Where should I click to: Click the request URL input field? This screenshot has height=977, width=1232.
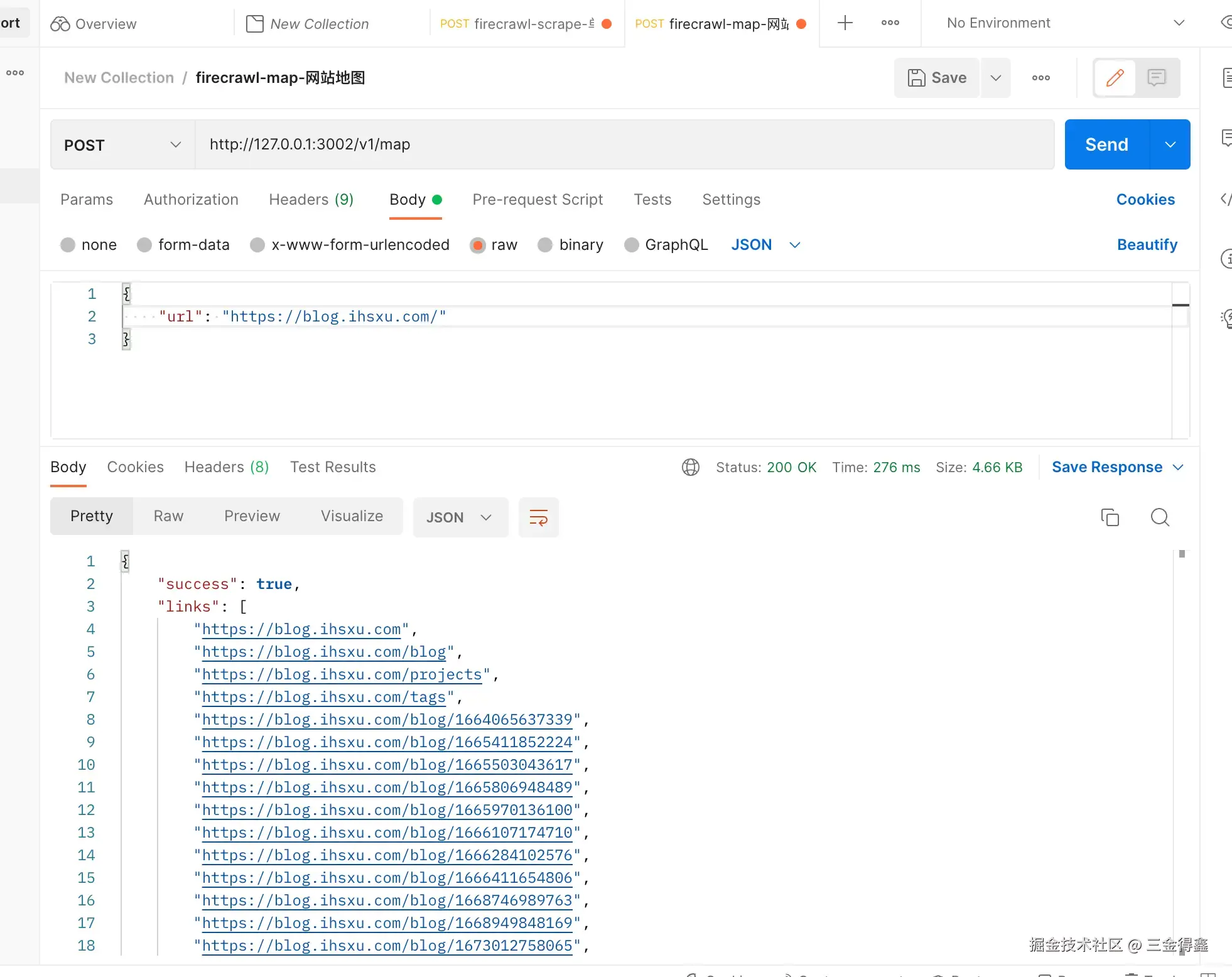tap(624, 144)
